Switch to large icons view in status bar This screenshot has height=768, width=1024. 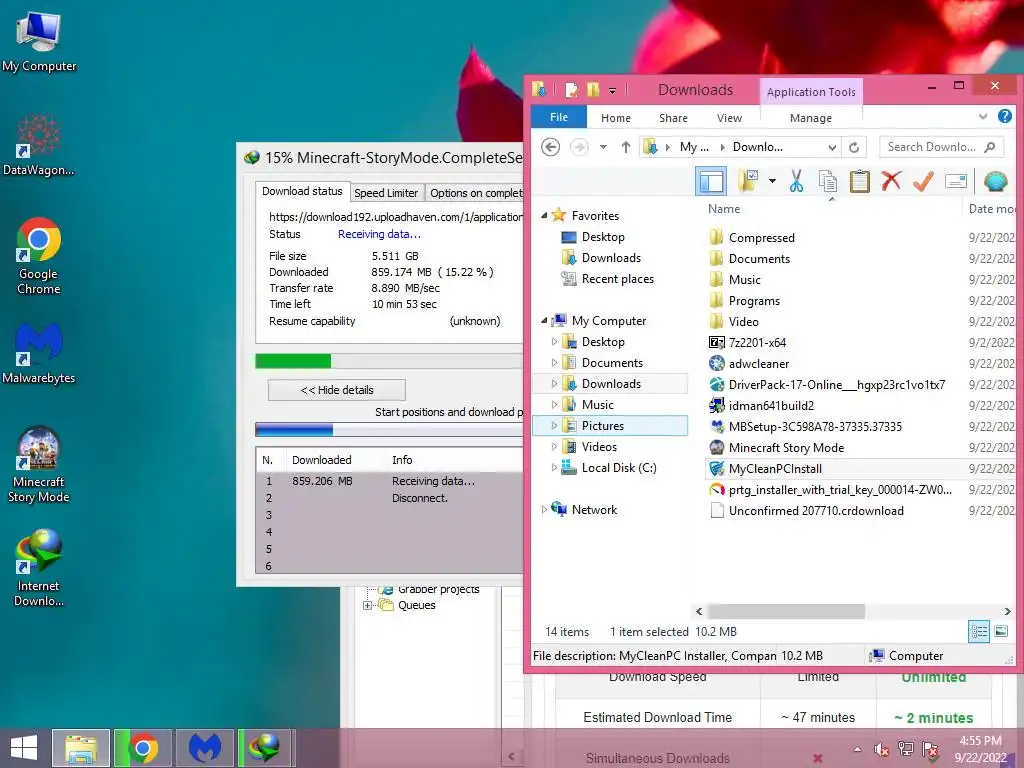tap(1000, 631)
